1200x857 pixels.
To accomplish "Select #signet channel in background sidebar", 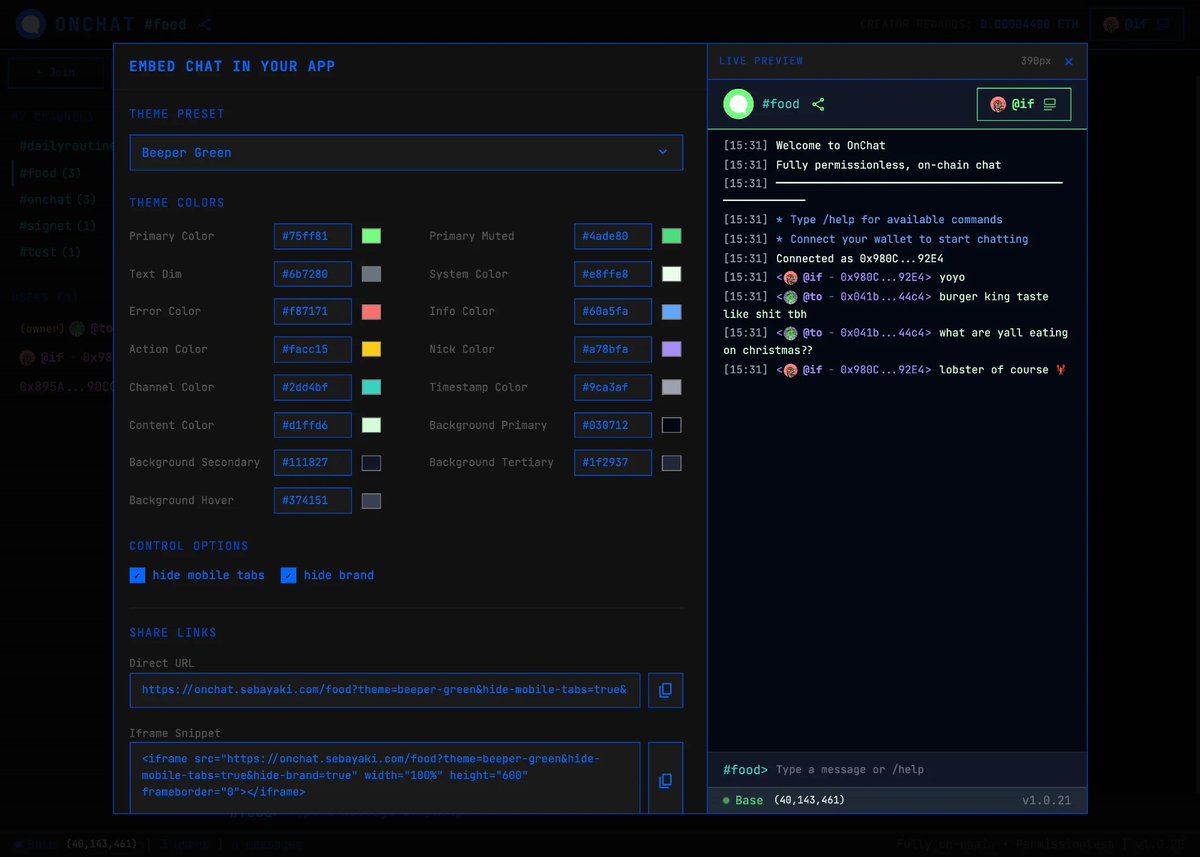I will click(57, 226).
